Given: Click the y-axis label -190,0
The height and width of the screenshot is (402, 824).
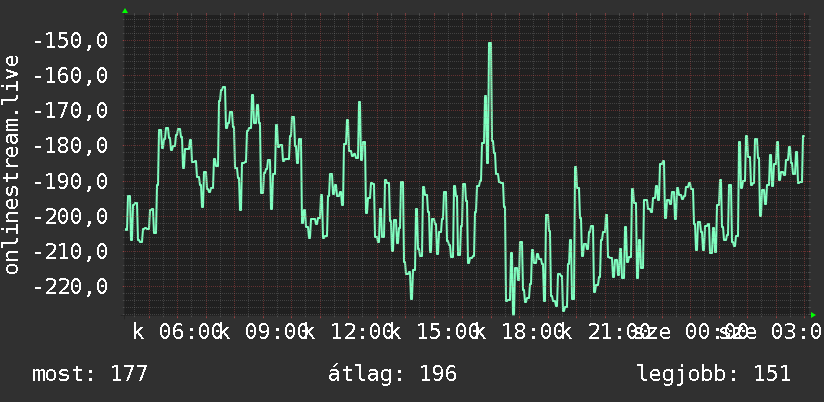Looking at the screenshot, I should click(70, 181).
